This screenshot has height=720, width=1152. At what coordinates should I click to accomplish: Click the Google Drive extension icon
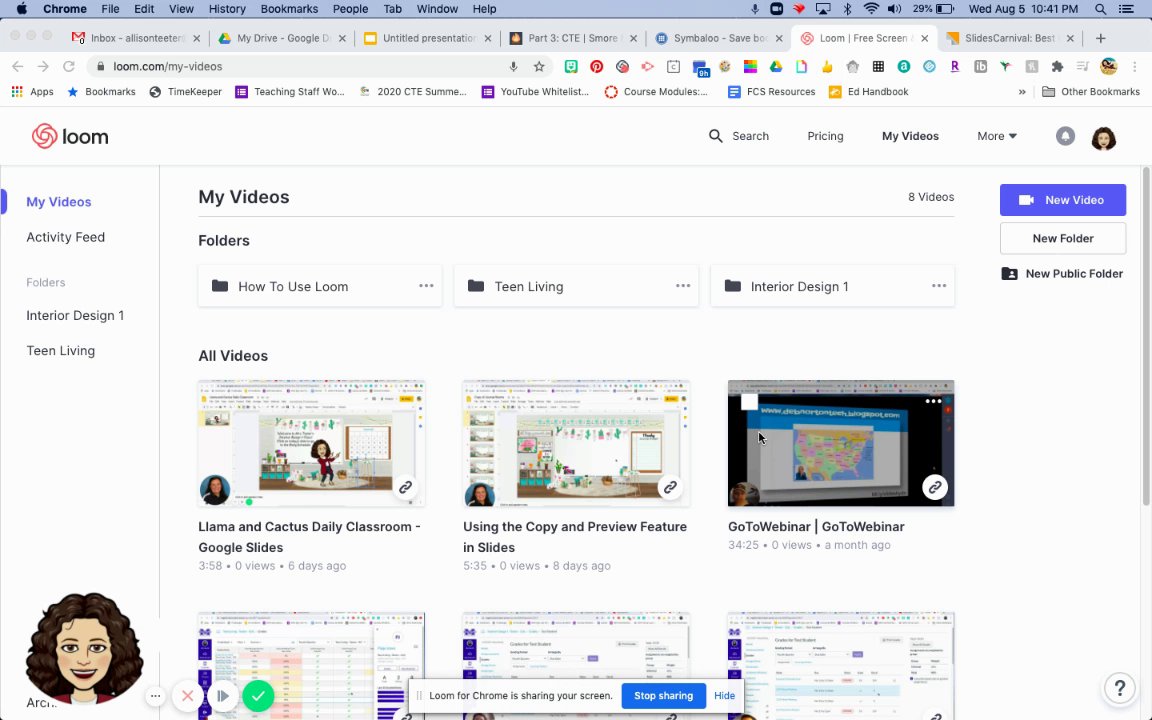tap(775, 66)
